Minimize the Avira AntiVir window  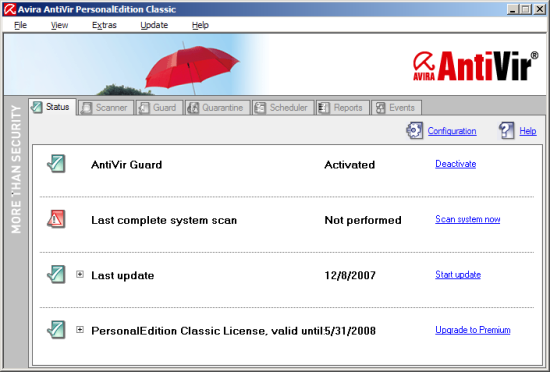pyautogui.click(x=513, y=9)
